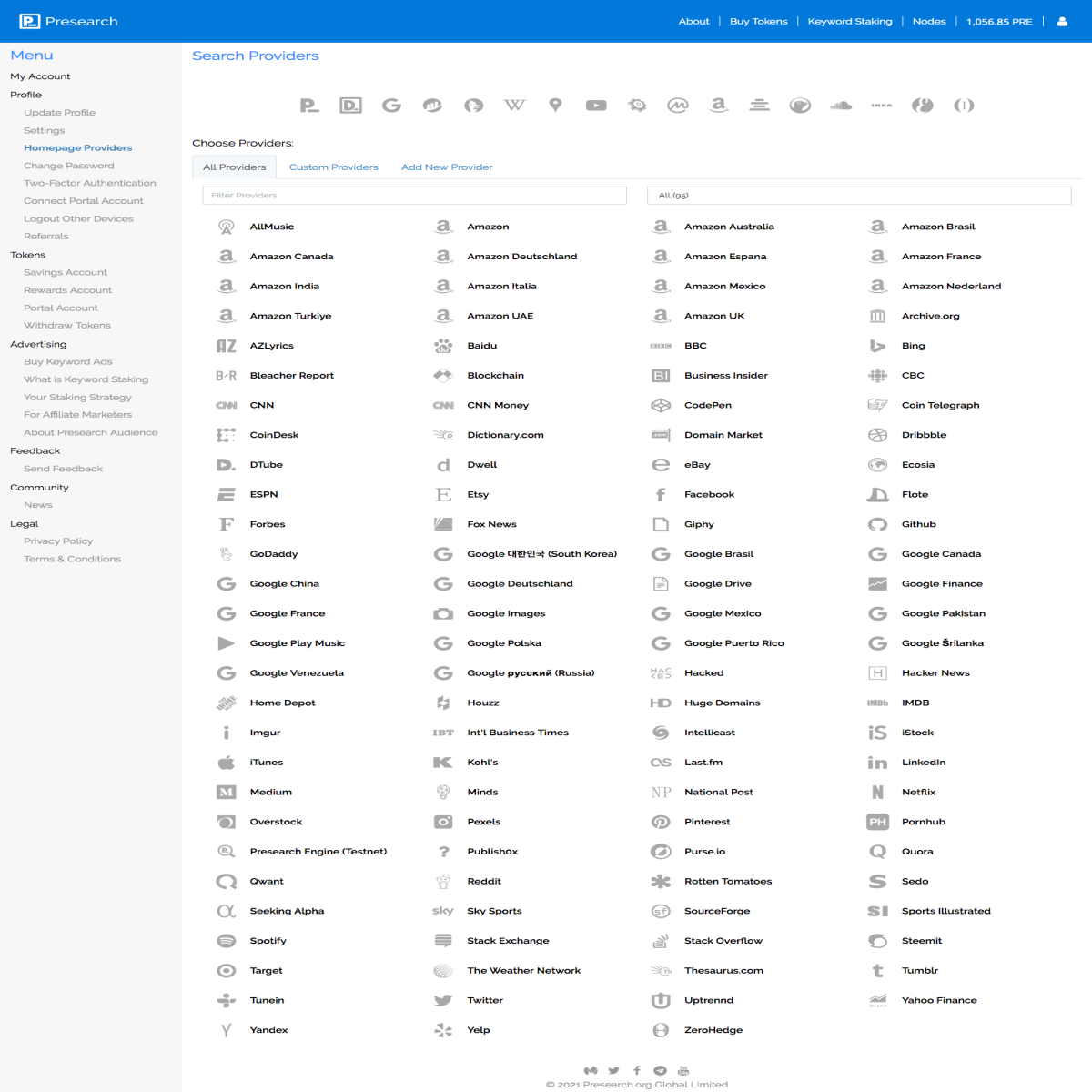The width and height of the screenshot is (1092, 1092).
Task: Open Two-Factor Authentication in sidebar
Action: click(x=90, y=183)
